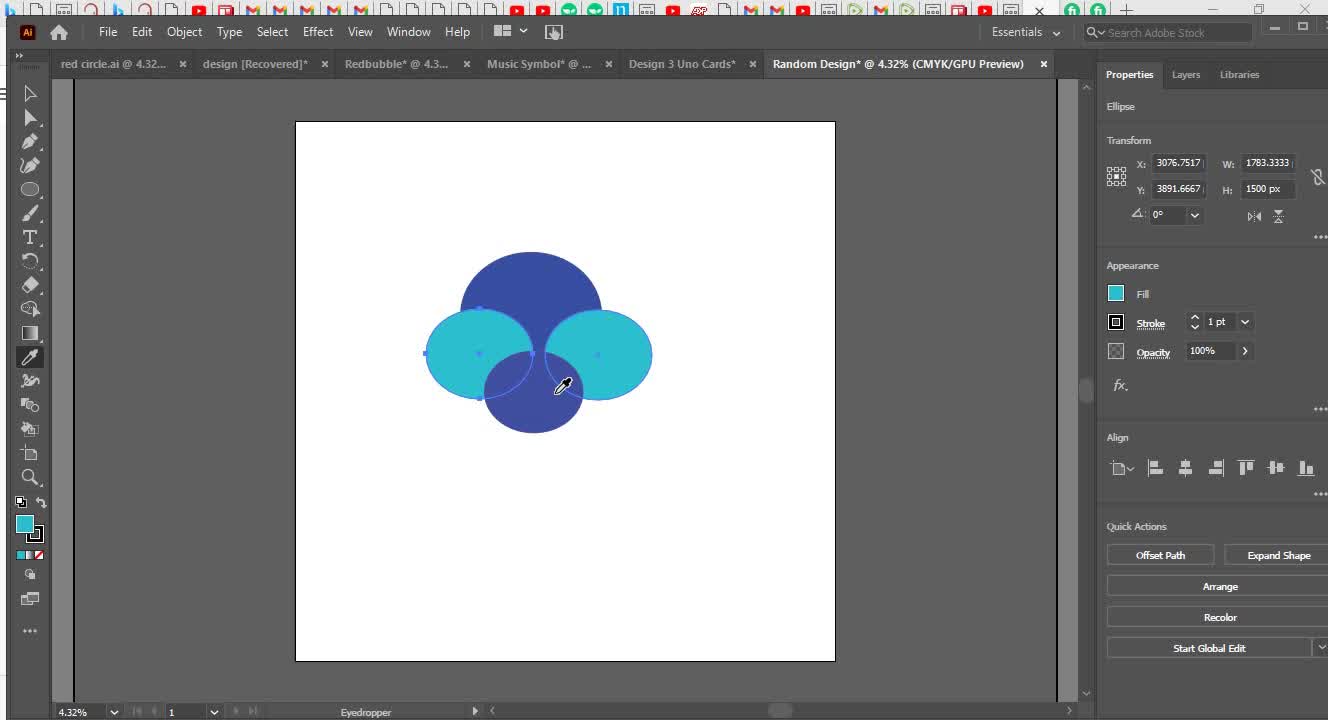
Task: Open the Object menu
Action: coord(184,32)
